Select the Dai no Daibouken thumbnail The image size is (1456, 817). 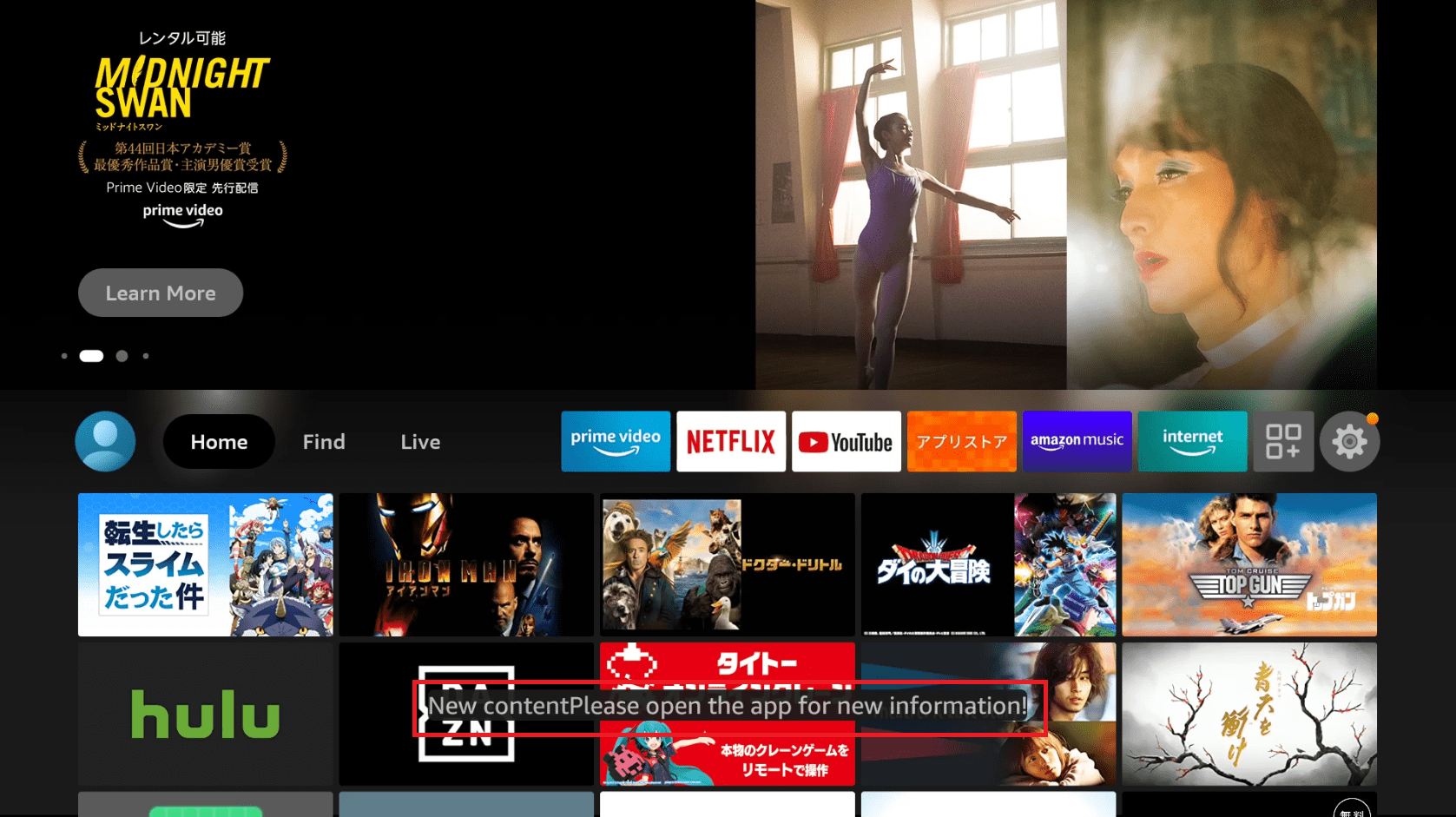988,564
